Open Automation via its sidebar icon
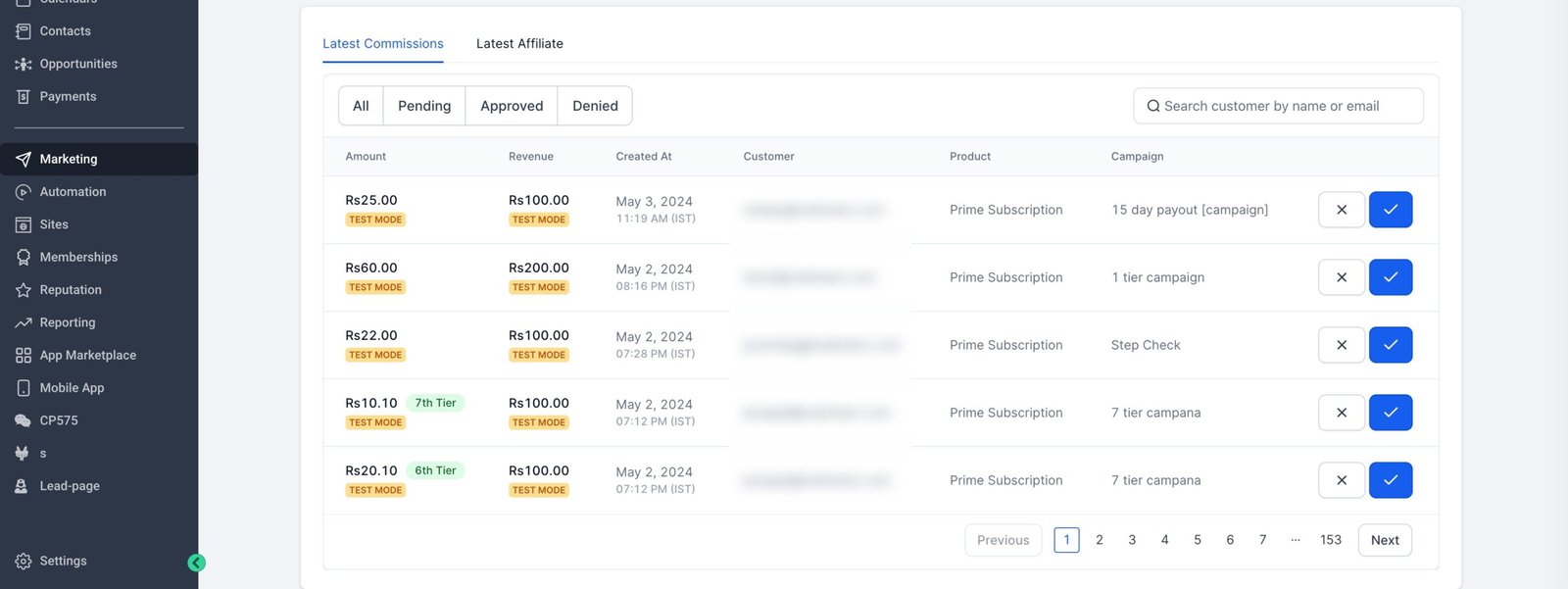1568x589 pixels. 24,192
